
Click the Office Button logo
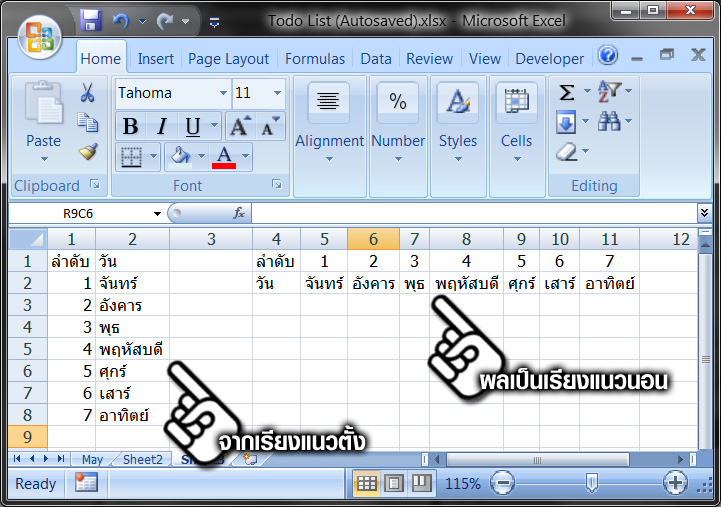pyautogui.click(x=39, y=37)
